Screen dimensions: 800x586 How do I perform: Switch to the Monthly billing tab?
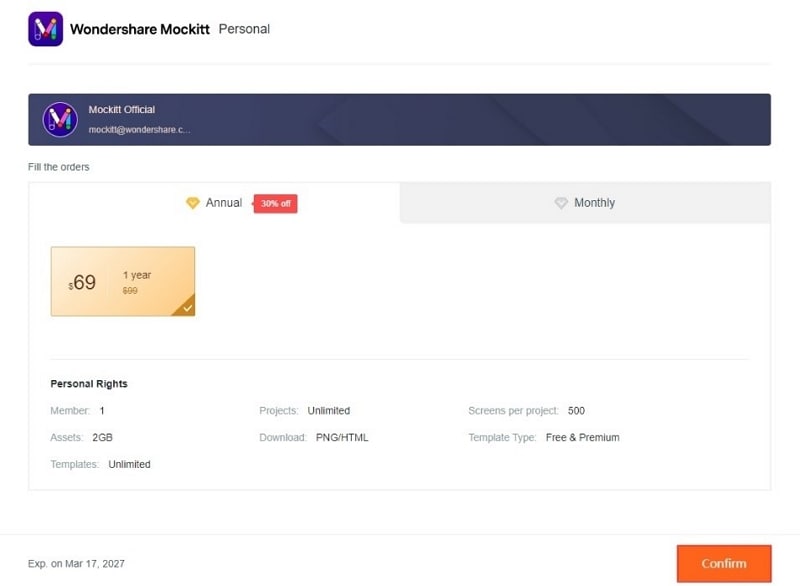tap(585, 202)
